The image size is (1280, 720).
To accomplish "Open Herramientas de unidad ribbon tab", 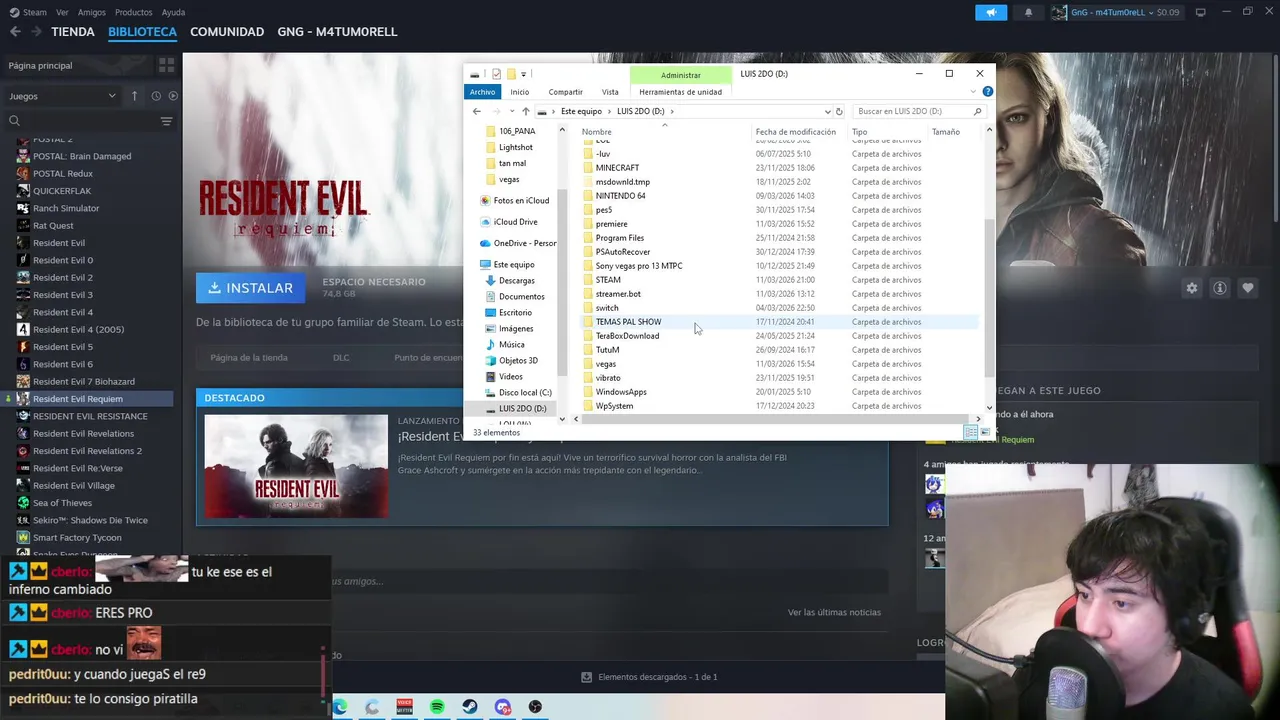I will [x=680, y=92].
